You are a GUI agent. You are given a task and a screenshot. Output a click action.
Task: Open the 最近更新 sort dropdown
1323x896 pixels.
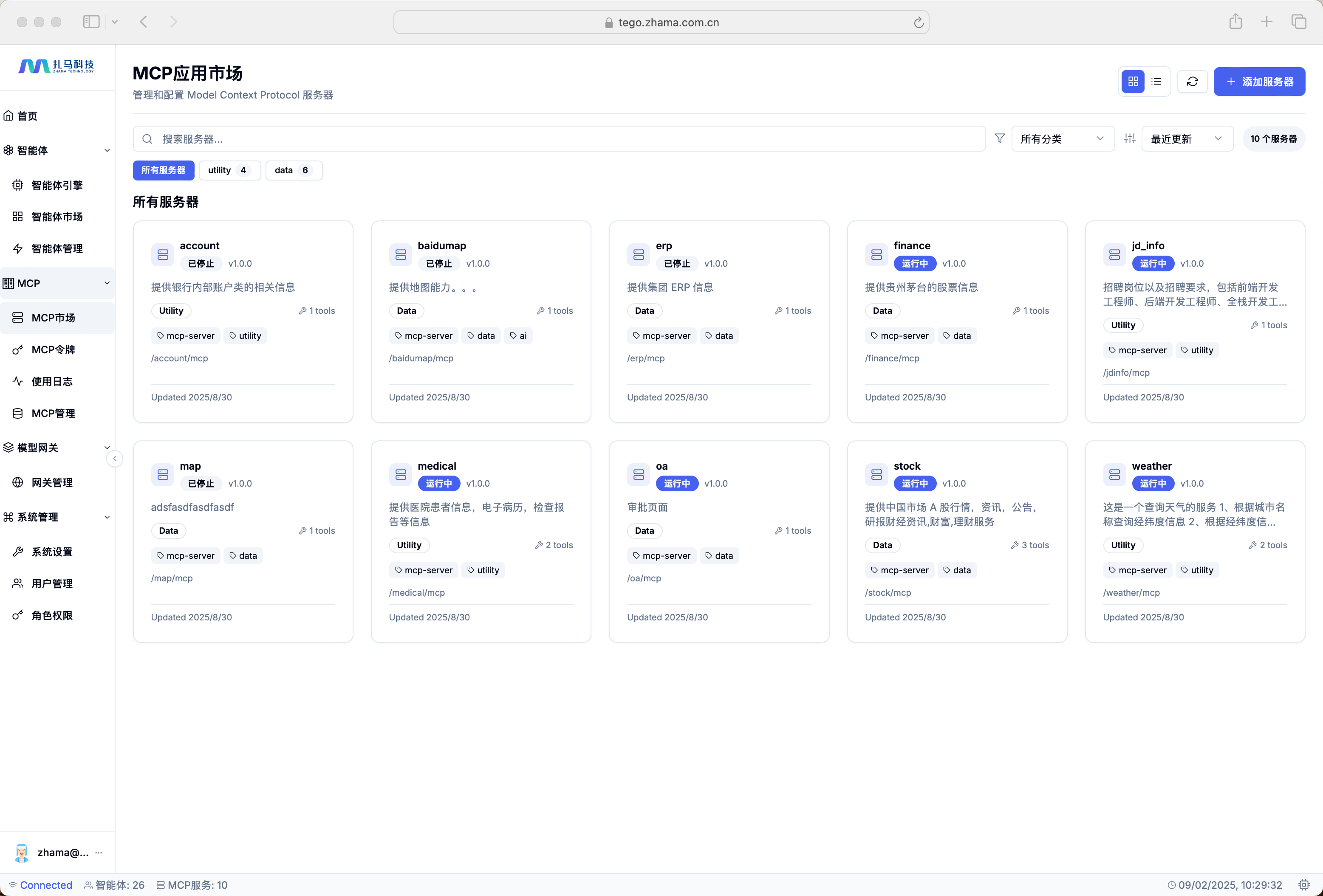pos(1187,139)
